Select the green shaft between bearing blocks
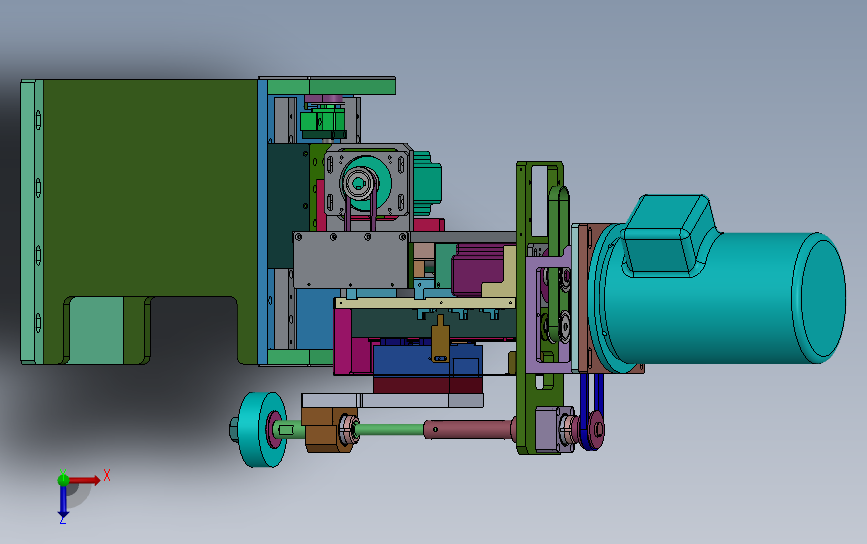This screenshot has width=867, height=544. point(389,430)
